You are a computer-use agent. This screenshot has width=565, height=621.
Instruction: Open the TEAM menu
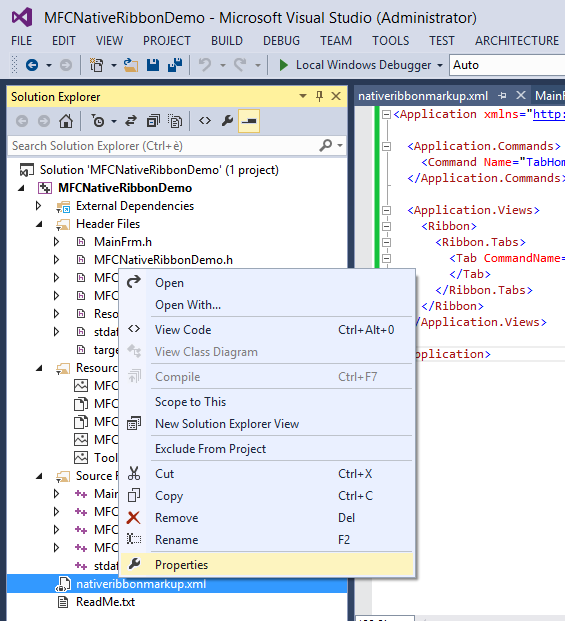click(336, 41)
